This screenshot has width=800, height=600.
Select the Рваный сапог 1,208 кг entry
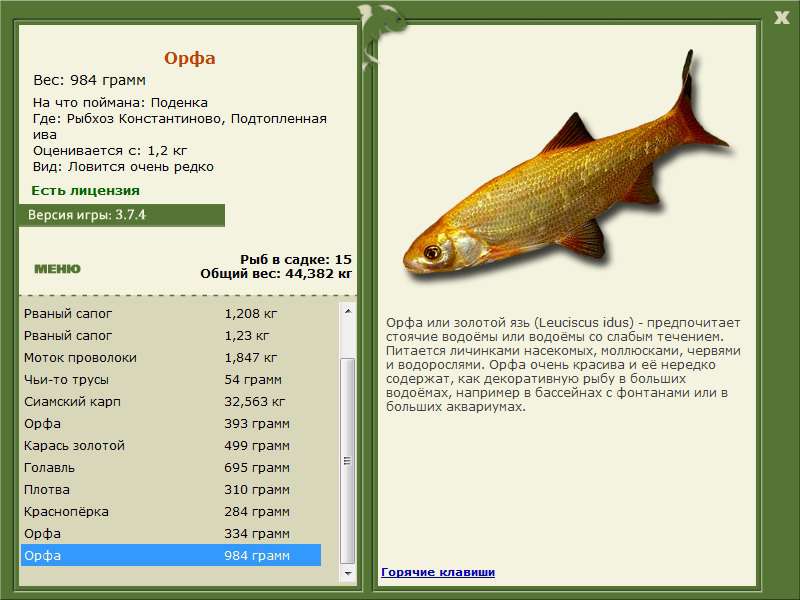170,314
